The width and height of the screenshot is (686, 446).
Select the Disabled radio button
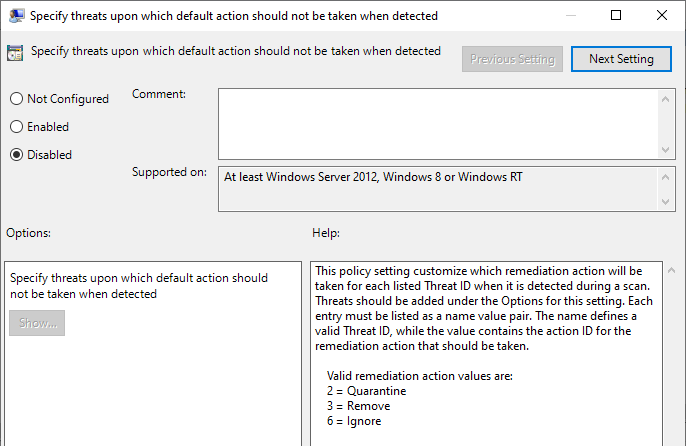pos(16,155)
